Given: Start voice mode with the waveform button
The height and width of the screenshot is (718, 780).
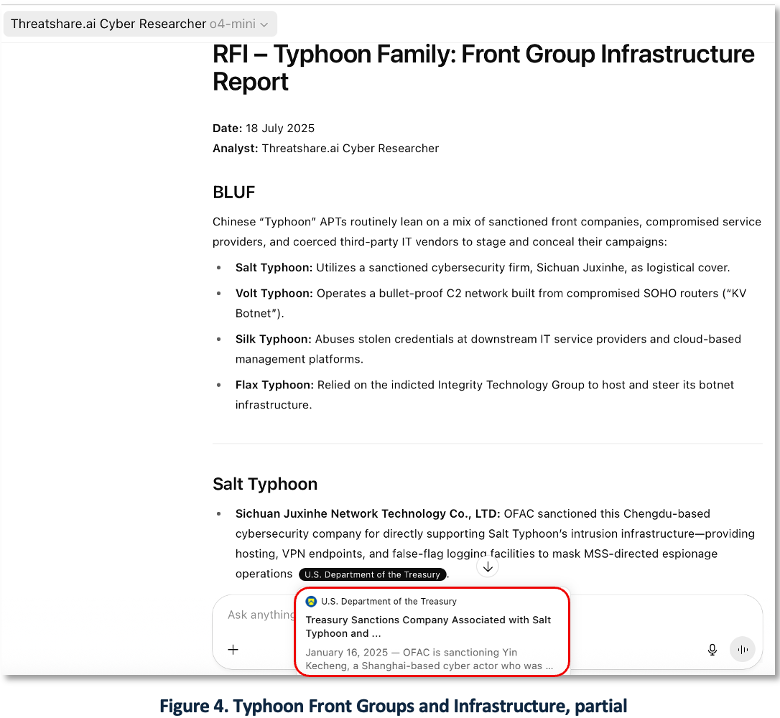Looking at the screenshot, I should coord(742,649).
